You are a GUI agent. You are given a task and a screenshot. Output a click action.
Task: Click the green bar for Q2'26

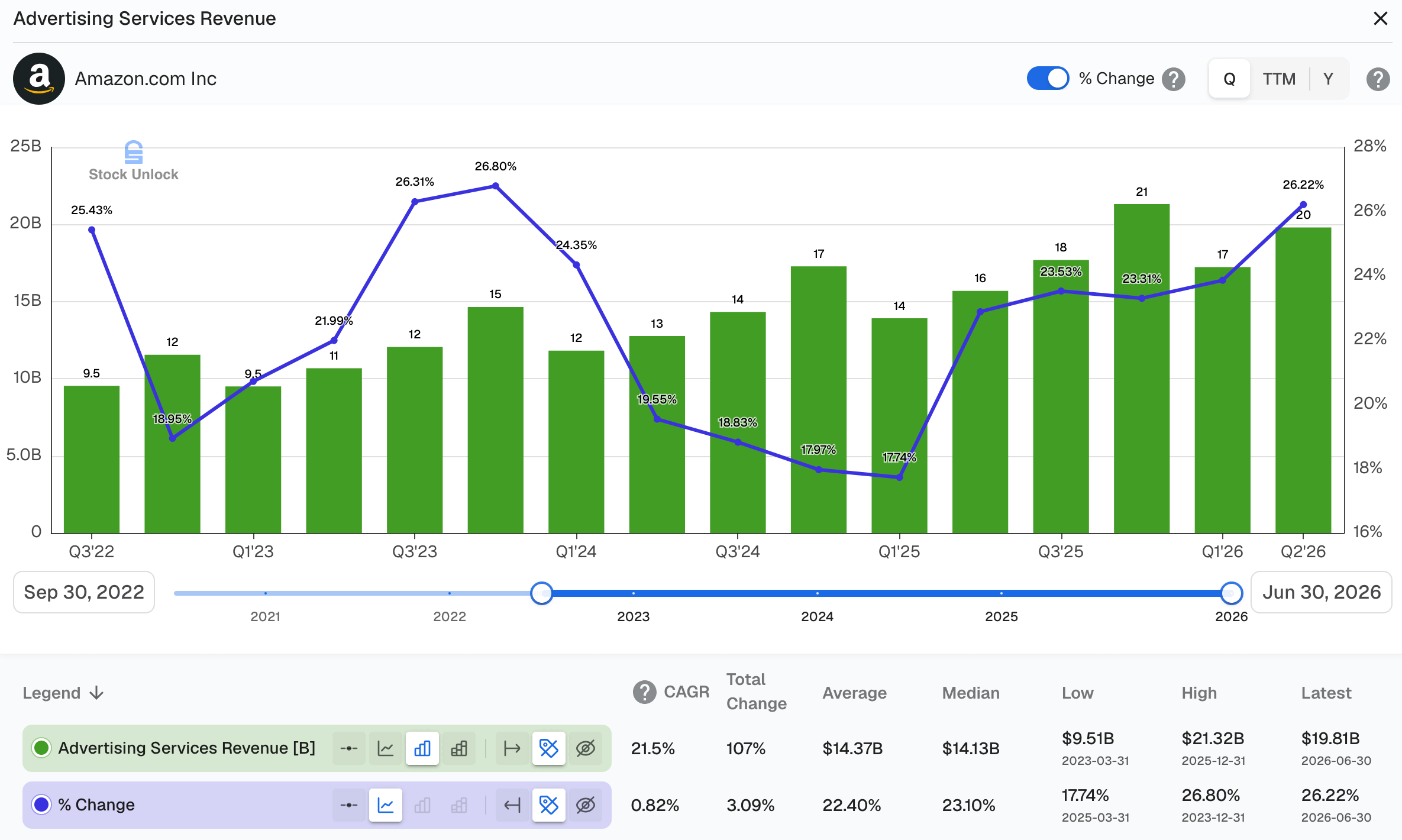tap(1303, 380)
